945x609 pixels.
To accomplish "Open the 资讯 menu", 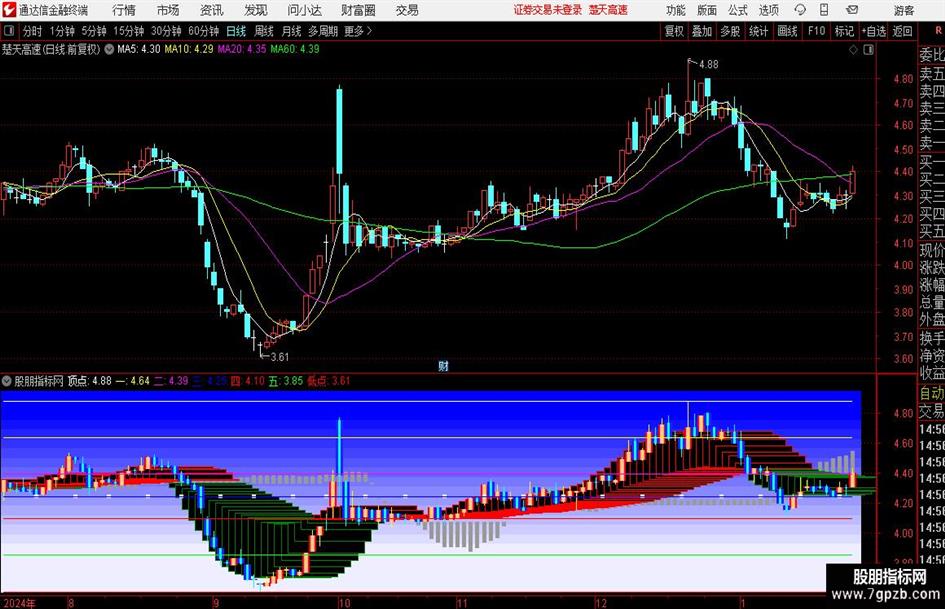I will click(212, 10).
